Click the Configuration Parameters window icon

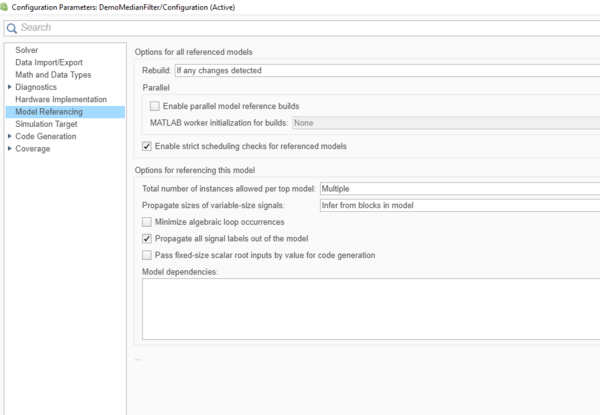(5, 7)
